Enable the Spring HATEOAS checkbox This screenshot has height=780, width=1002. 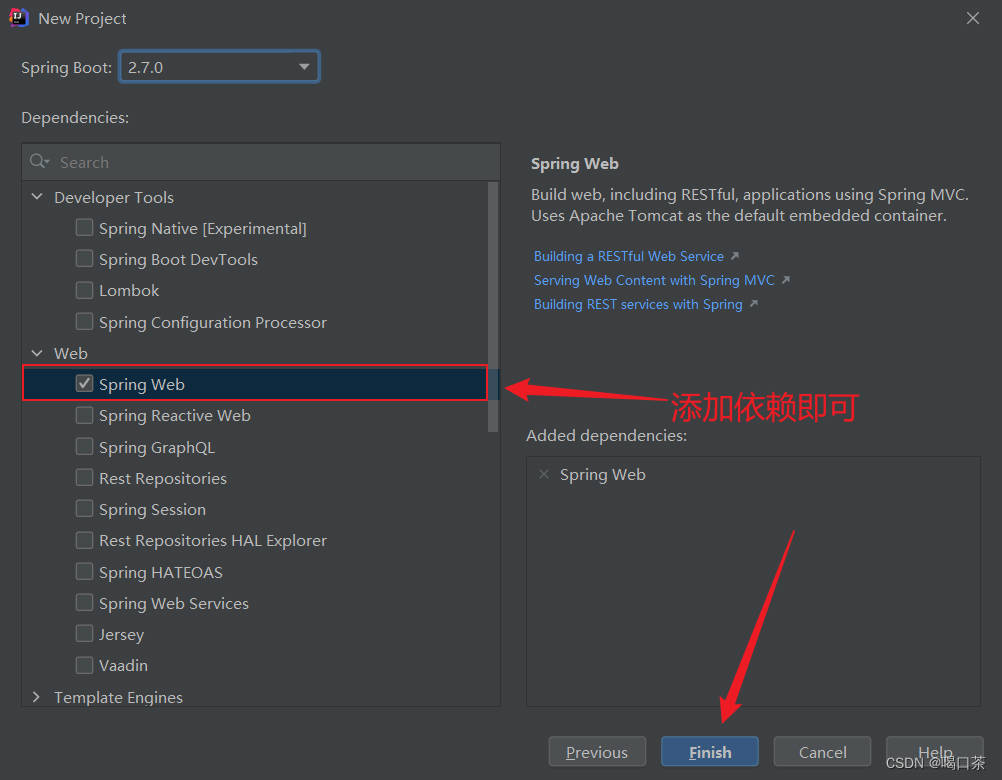pyautogui.click(x=84, y=571)
